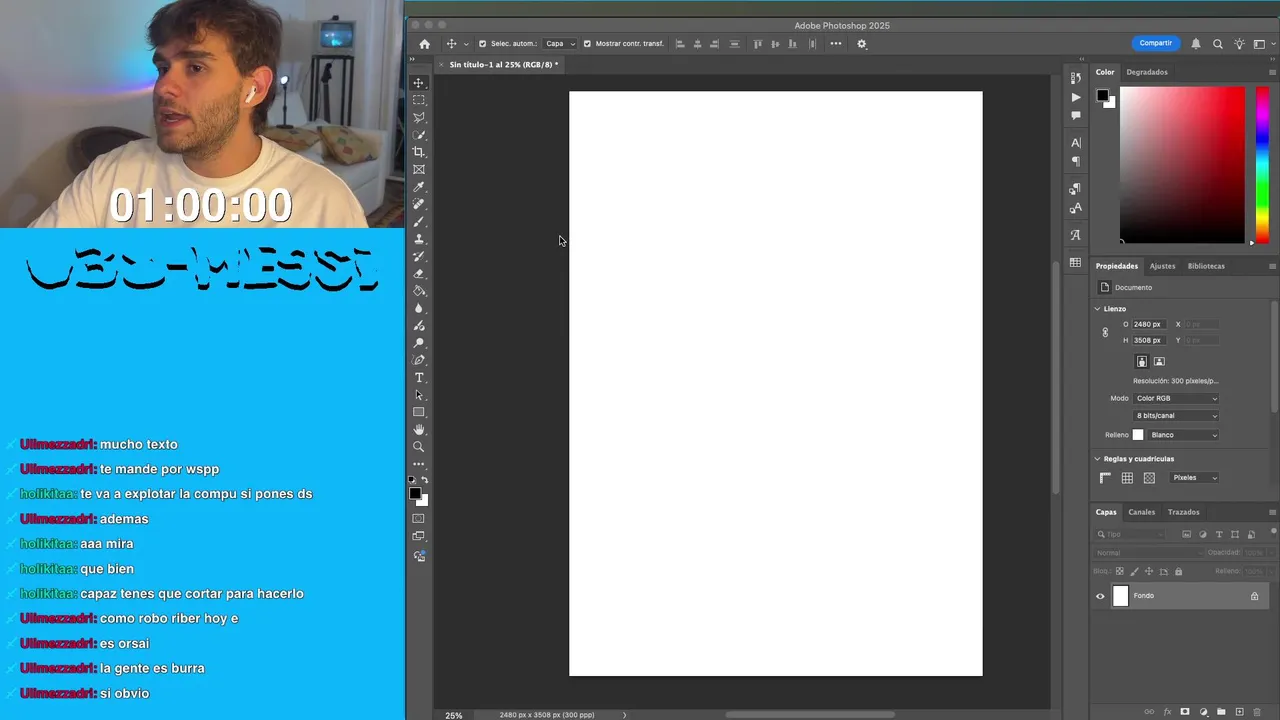Toggle the grid icon in Reglas y cuadrículas
The image size is (1280, 720).
1127,478
